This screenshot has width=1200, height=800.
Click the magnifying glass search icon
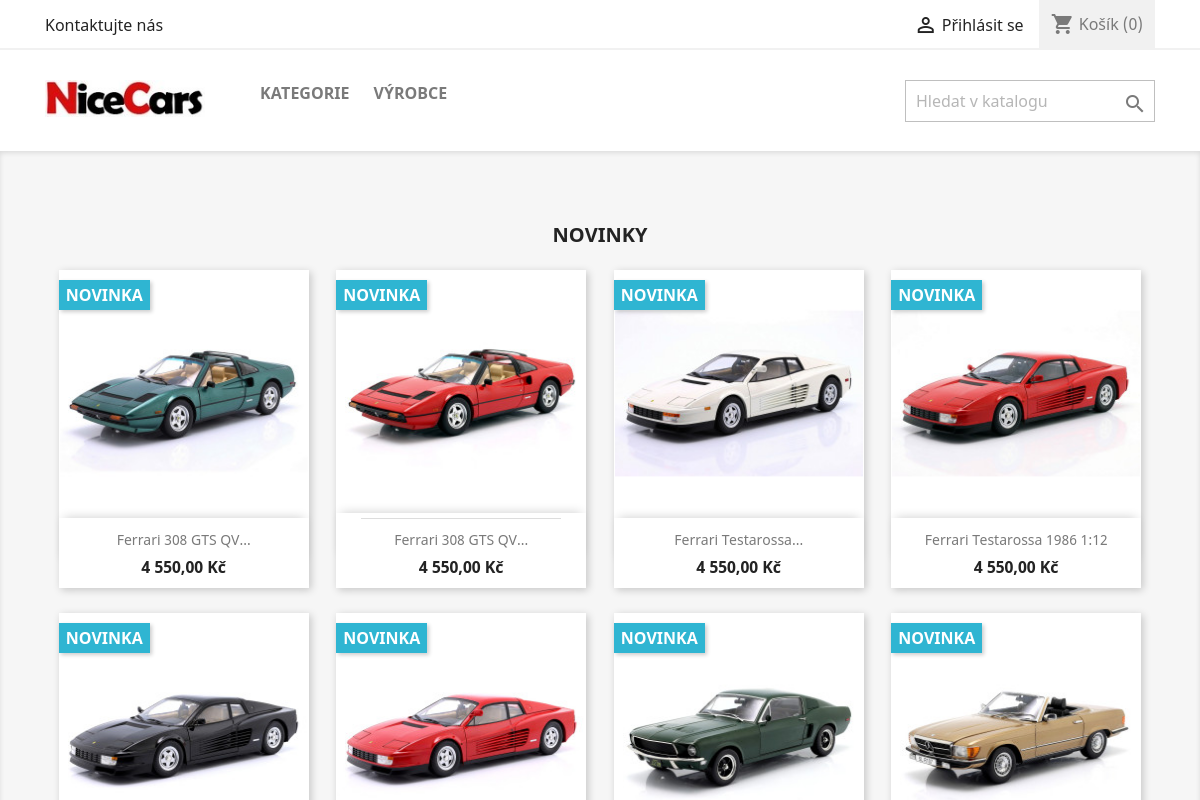click(x=1134, y=103)
